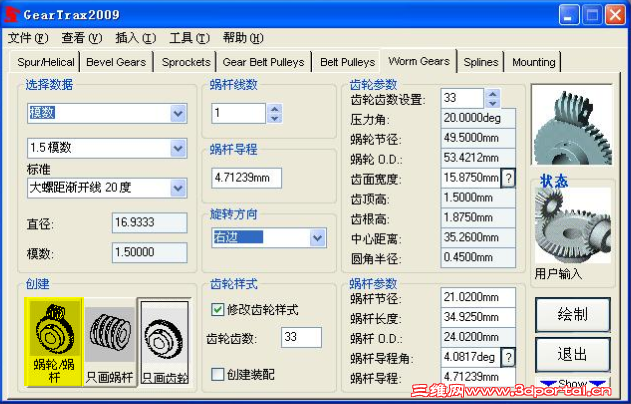Open the 旋转方向 右边 dropdown
631x404 pixels.
tap(318, 238)
